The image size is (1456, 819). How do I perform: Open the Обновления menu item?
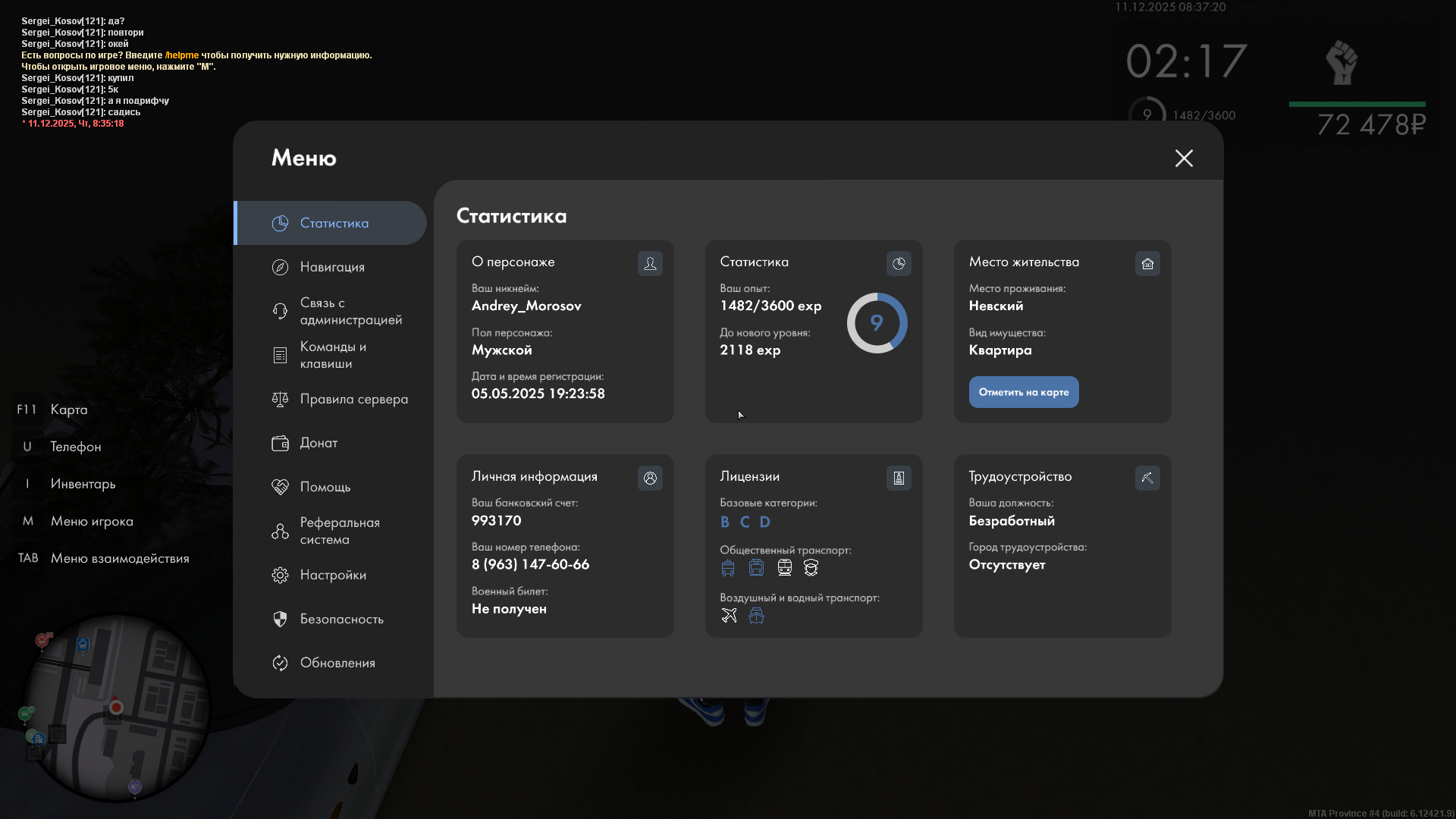(337, 663)
